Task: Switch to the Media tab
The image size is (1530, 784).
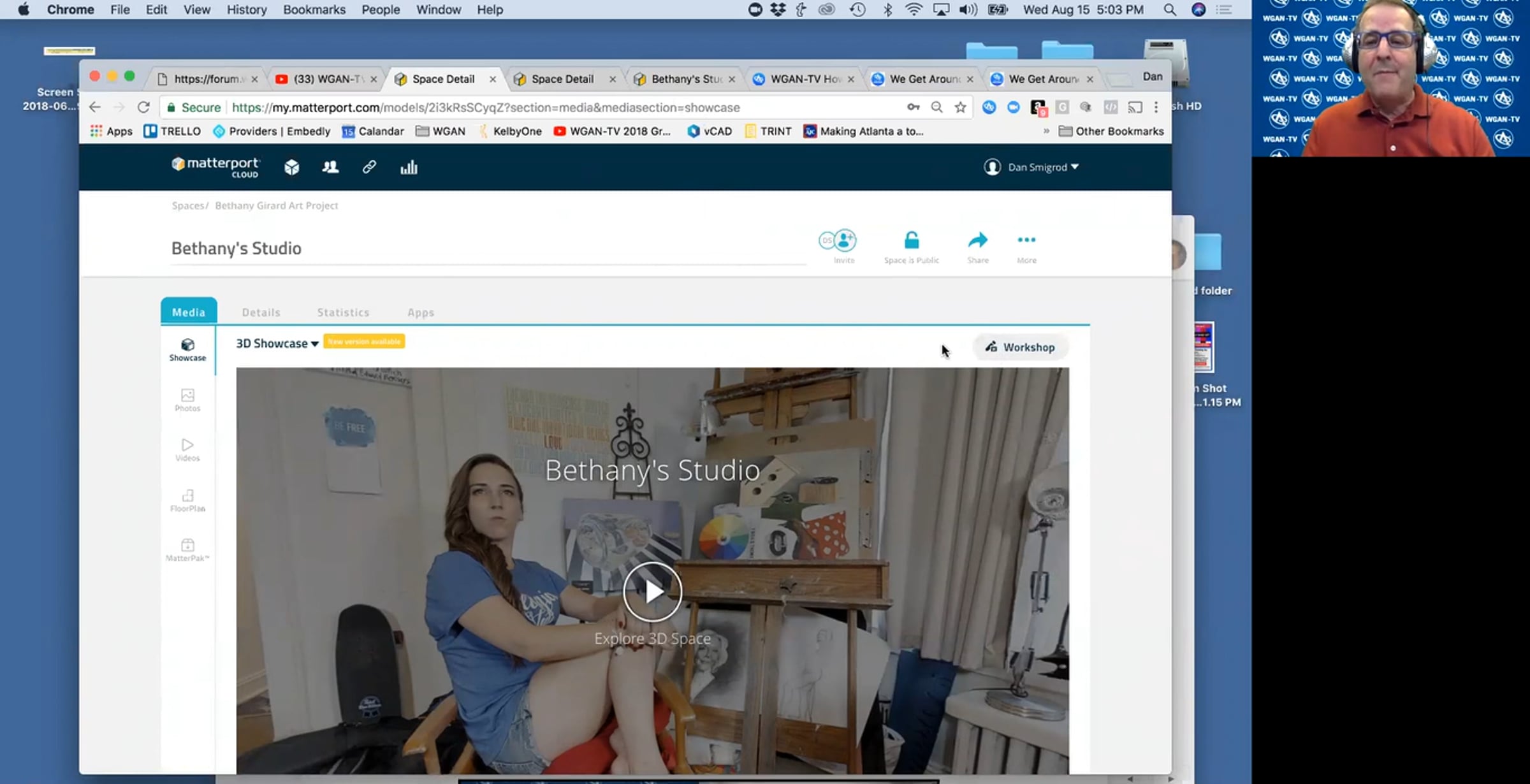Action: click(x=189, y=312)
